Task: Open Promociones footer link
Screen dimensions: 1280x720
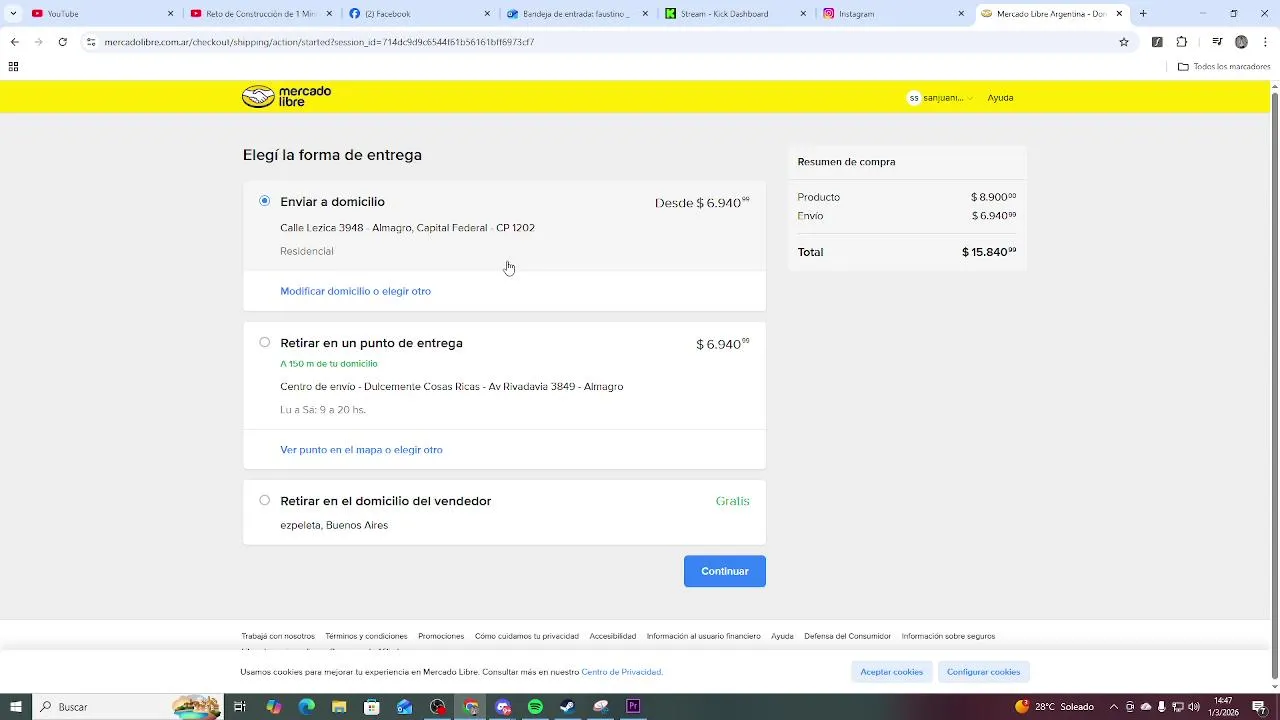Action: pyautogui.click(x=441, y=636)
